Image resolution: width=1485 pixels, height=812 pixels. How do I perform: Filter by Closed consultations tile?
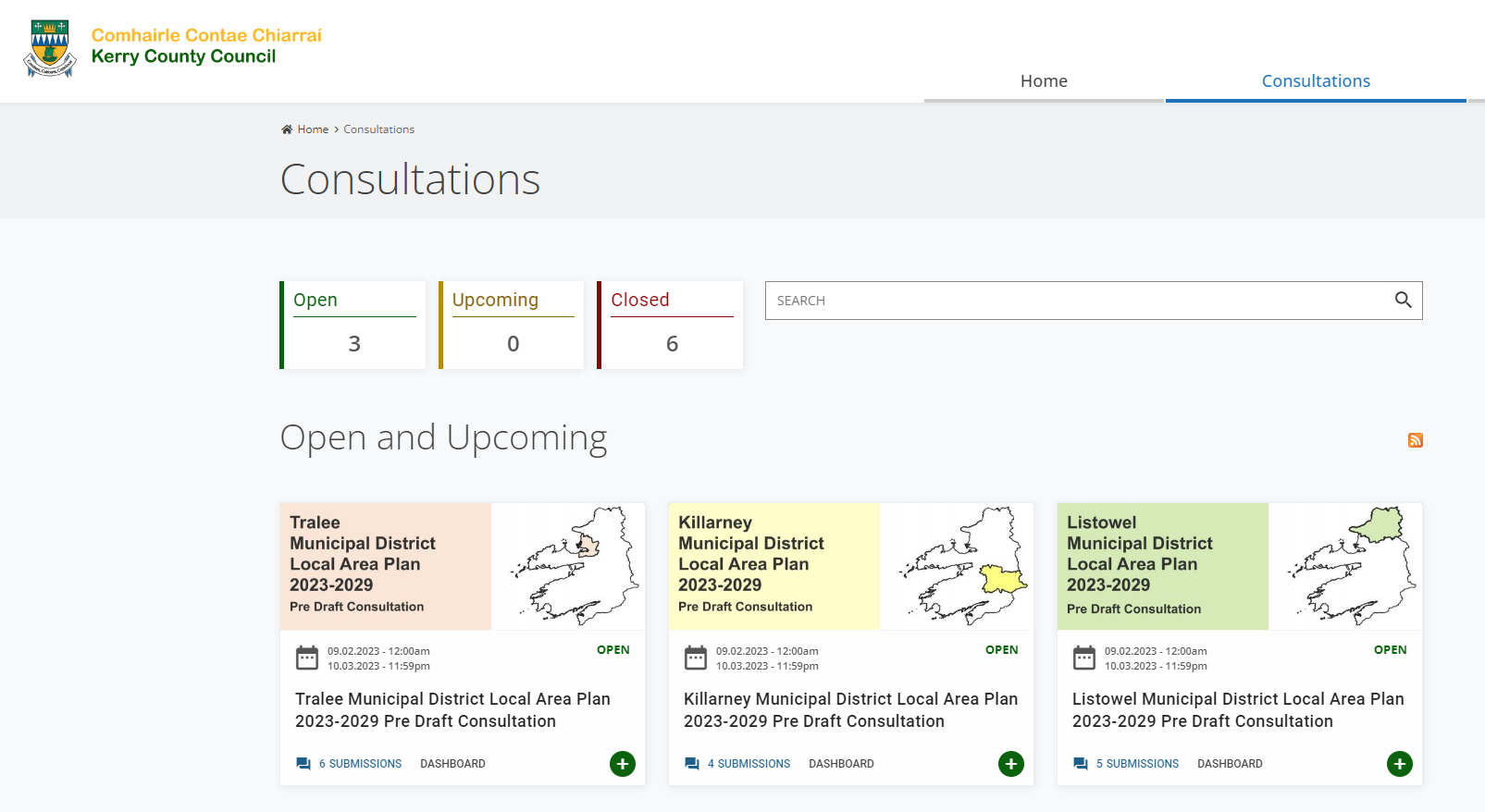[x=671, y=325]
